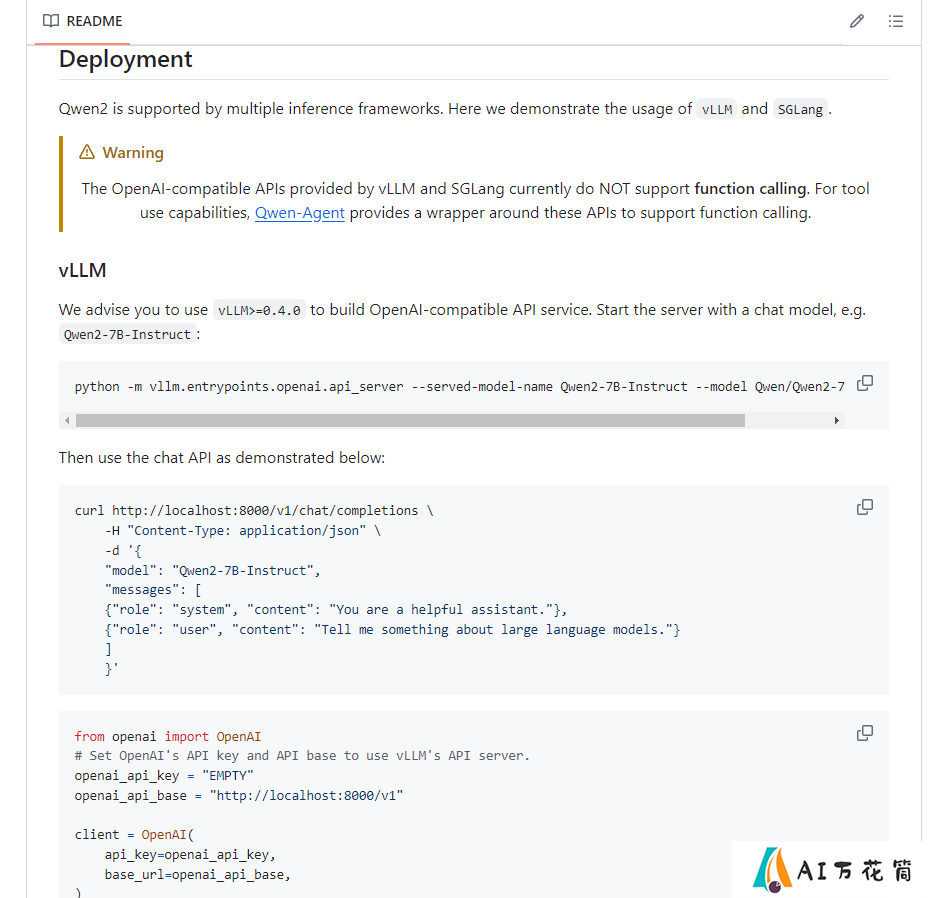Click the openai_api_base assignment line
Screen dimensions: 932x898
click(239, 796)
